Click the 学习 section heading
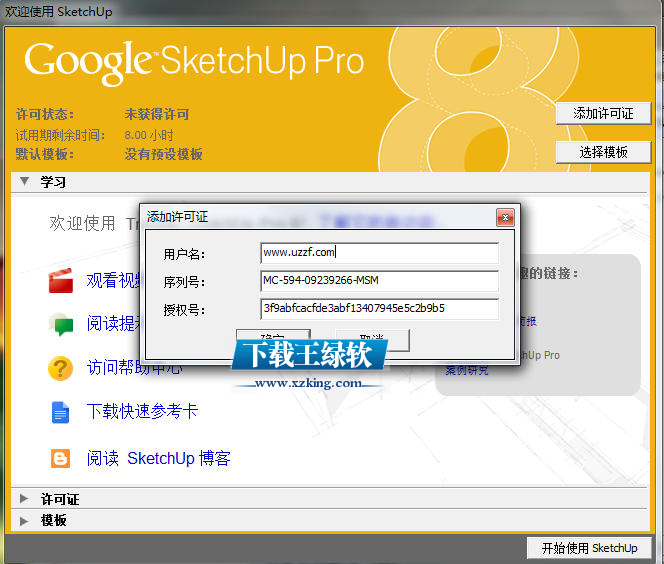This screenshot has width=664, height=564. pos(53,182)
